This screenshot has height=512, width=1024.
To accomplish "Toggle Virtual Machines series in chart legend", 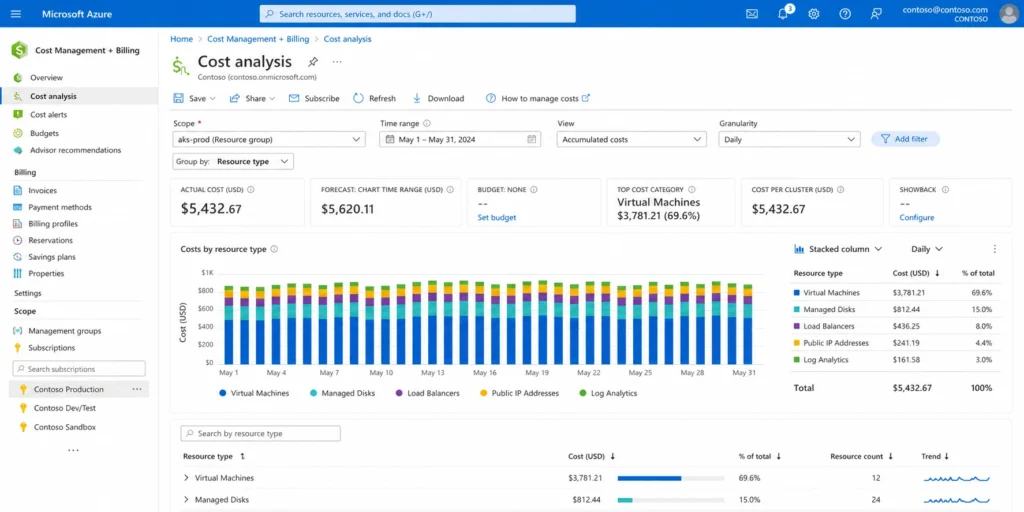I will (253, 393).
